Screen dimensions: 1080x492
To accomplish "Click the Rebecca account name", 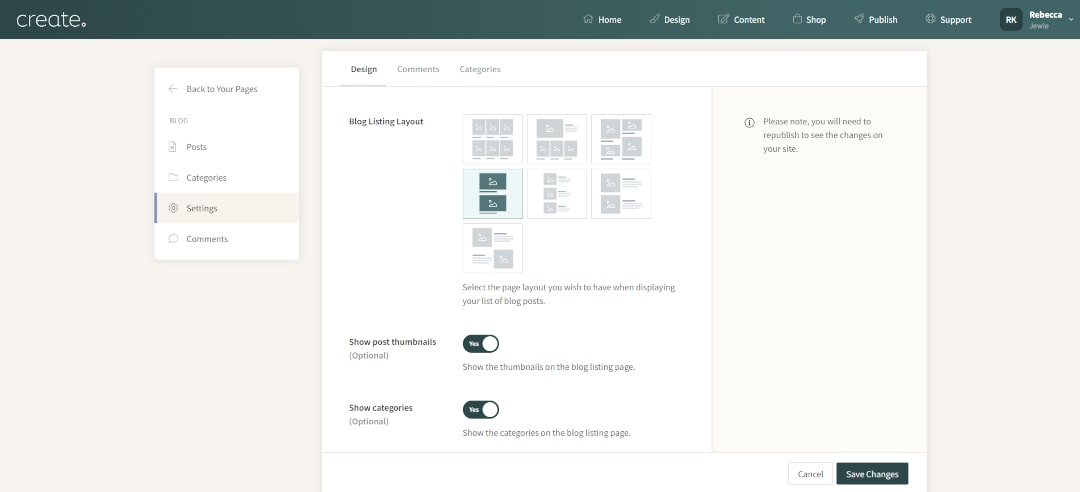I will click(x=1046, y=14).
